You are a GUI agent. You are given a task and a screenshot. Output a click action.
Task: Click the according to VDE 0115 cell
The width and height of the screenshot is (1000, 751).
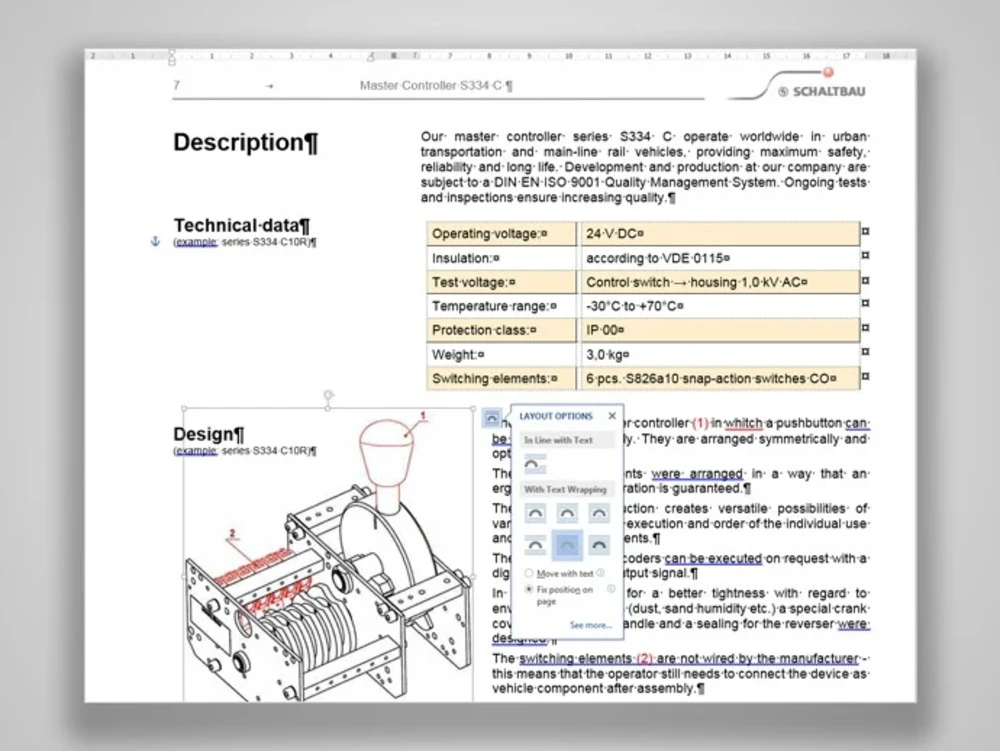click(720, 258)
